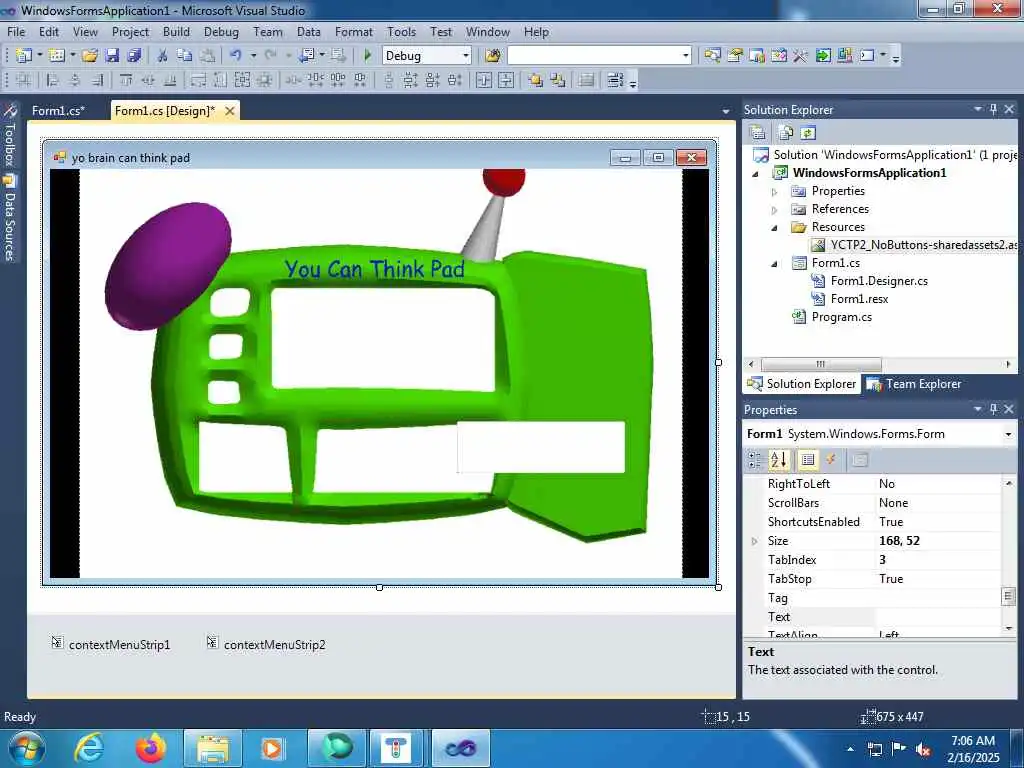Collapse the Resources folder node
This screenshot has width=1024, height=768.
[775, 228]
